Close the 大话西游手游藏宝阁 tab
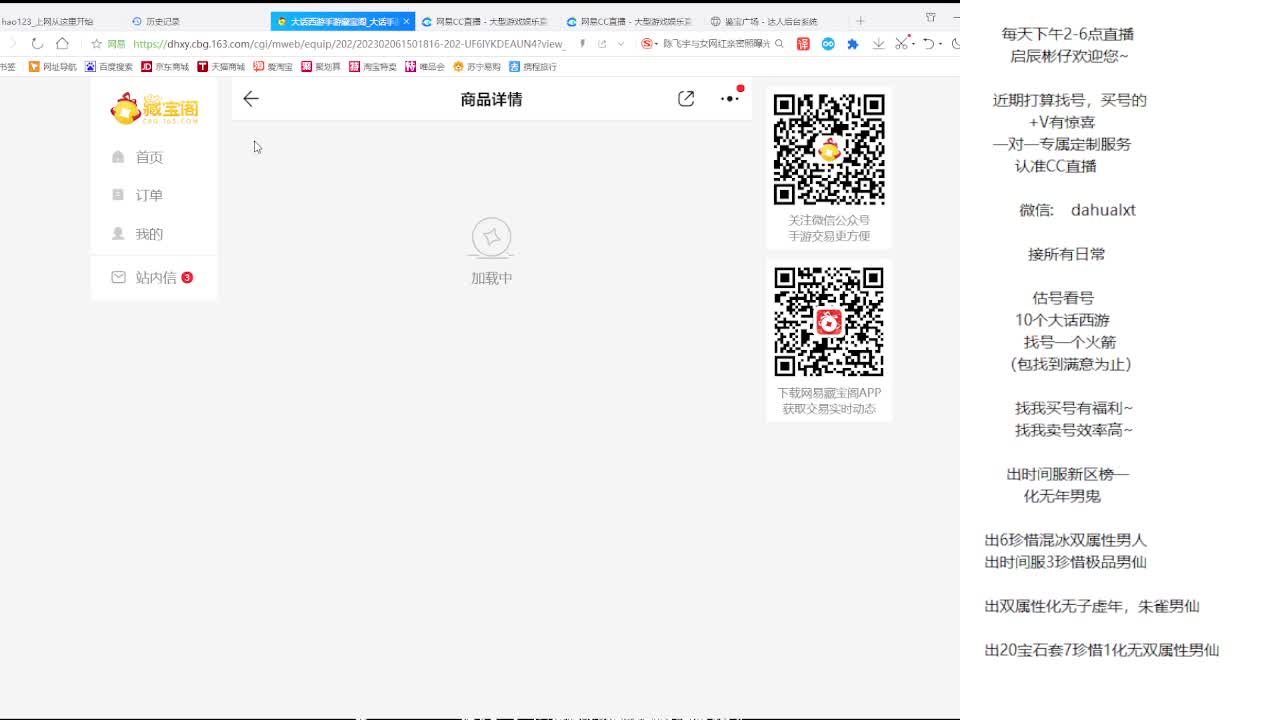The width and height of the screenshot is (1280, 720). [x=407, y=21]
